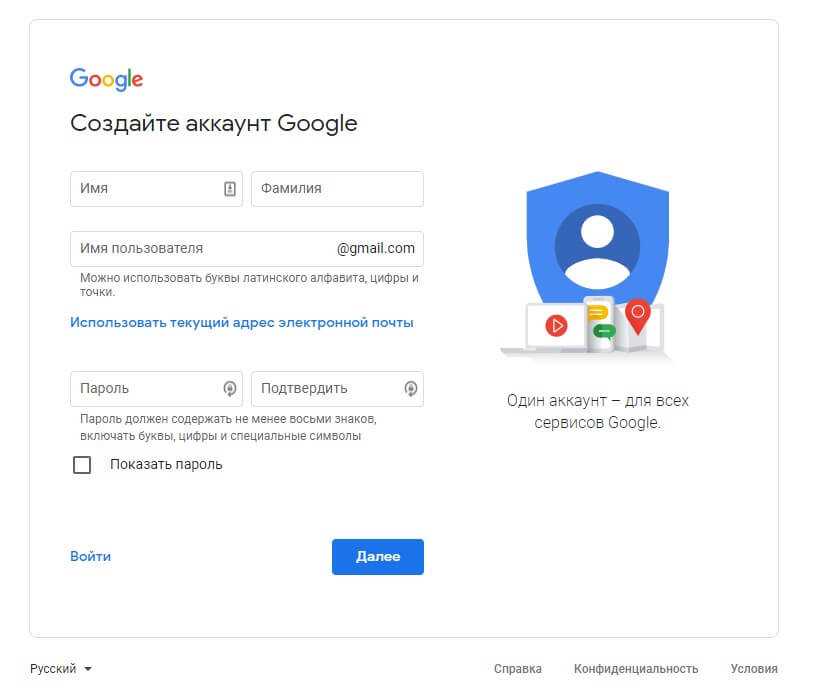Click the red map pin icon

[637, 315]
